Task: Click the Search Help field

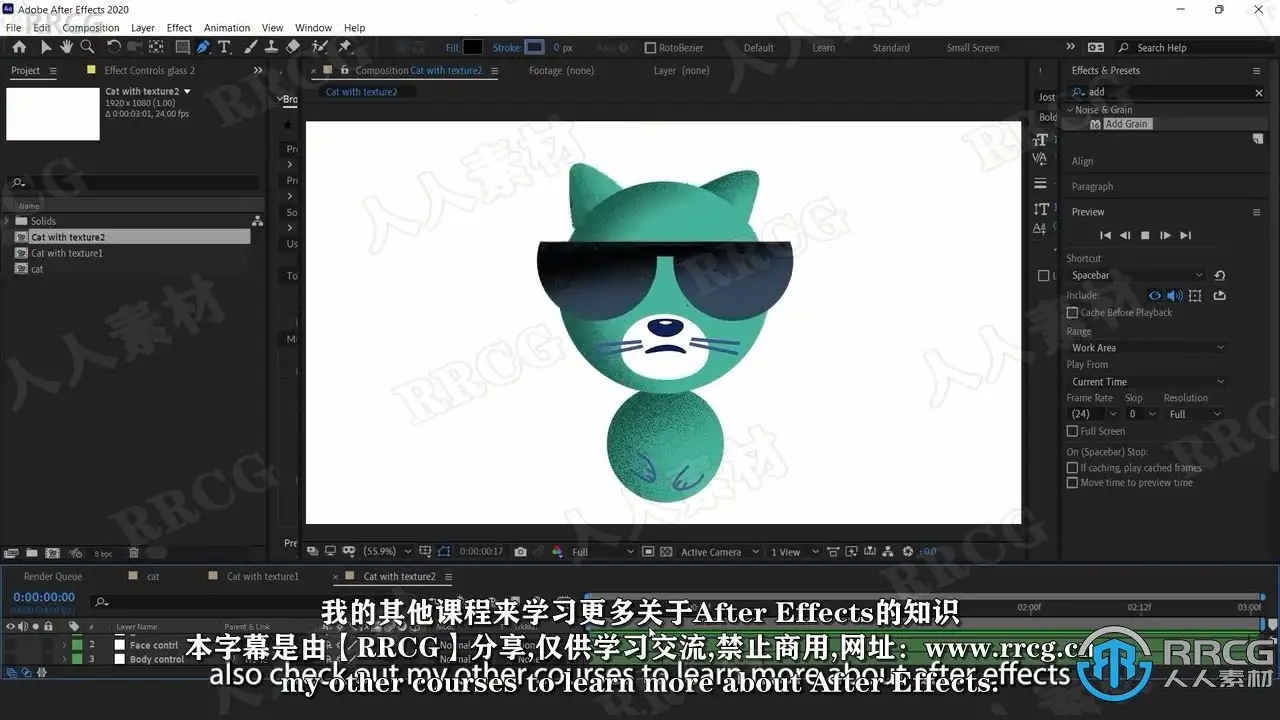Action: coord(1192,48)
